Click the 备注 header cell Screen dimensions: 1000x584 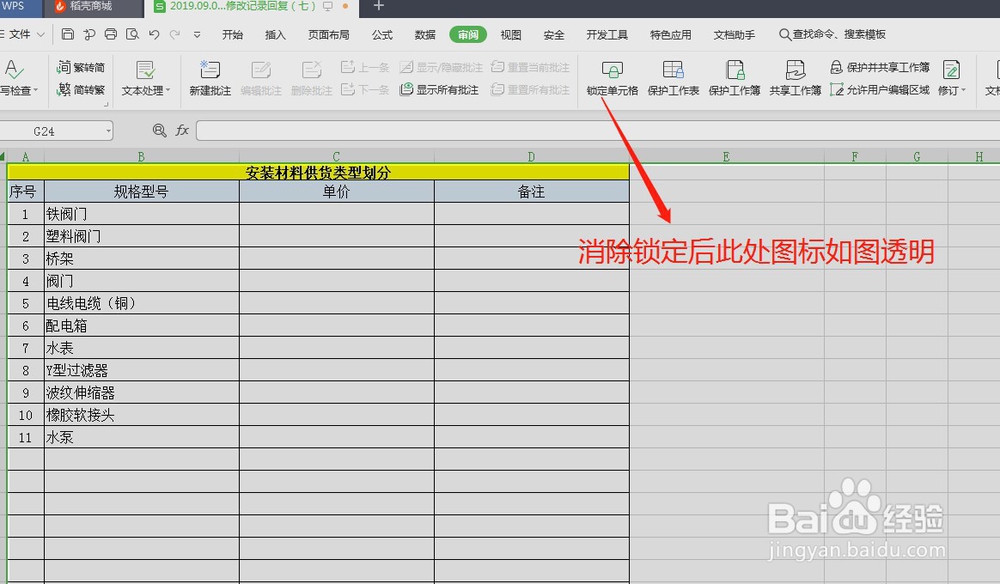pyautogui.click(x=532, y=191)
